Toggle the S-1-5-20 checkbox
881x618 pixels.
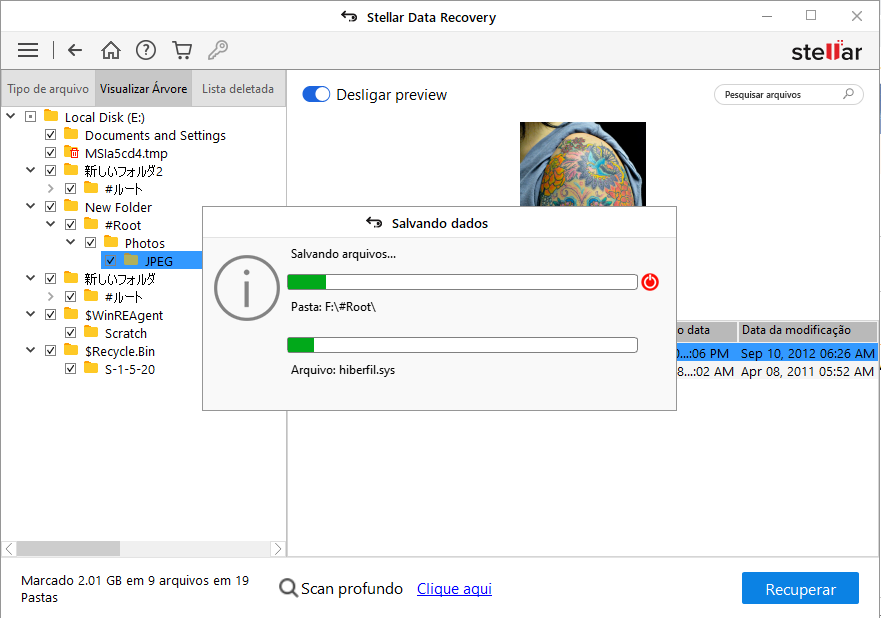pos(70,369)
